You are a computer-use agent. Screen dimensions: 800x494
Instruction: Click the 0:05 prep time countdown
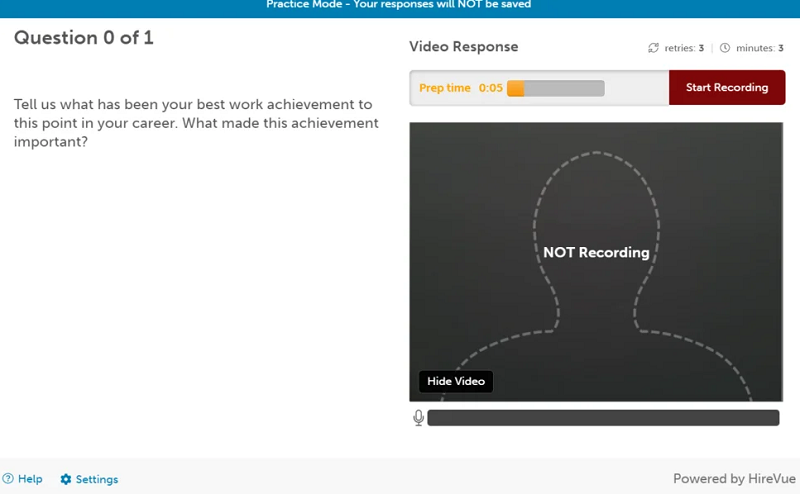(x=490, y=88)
